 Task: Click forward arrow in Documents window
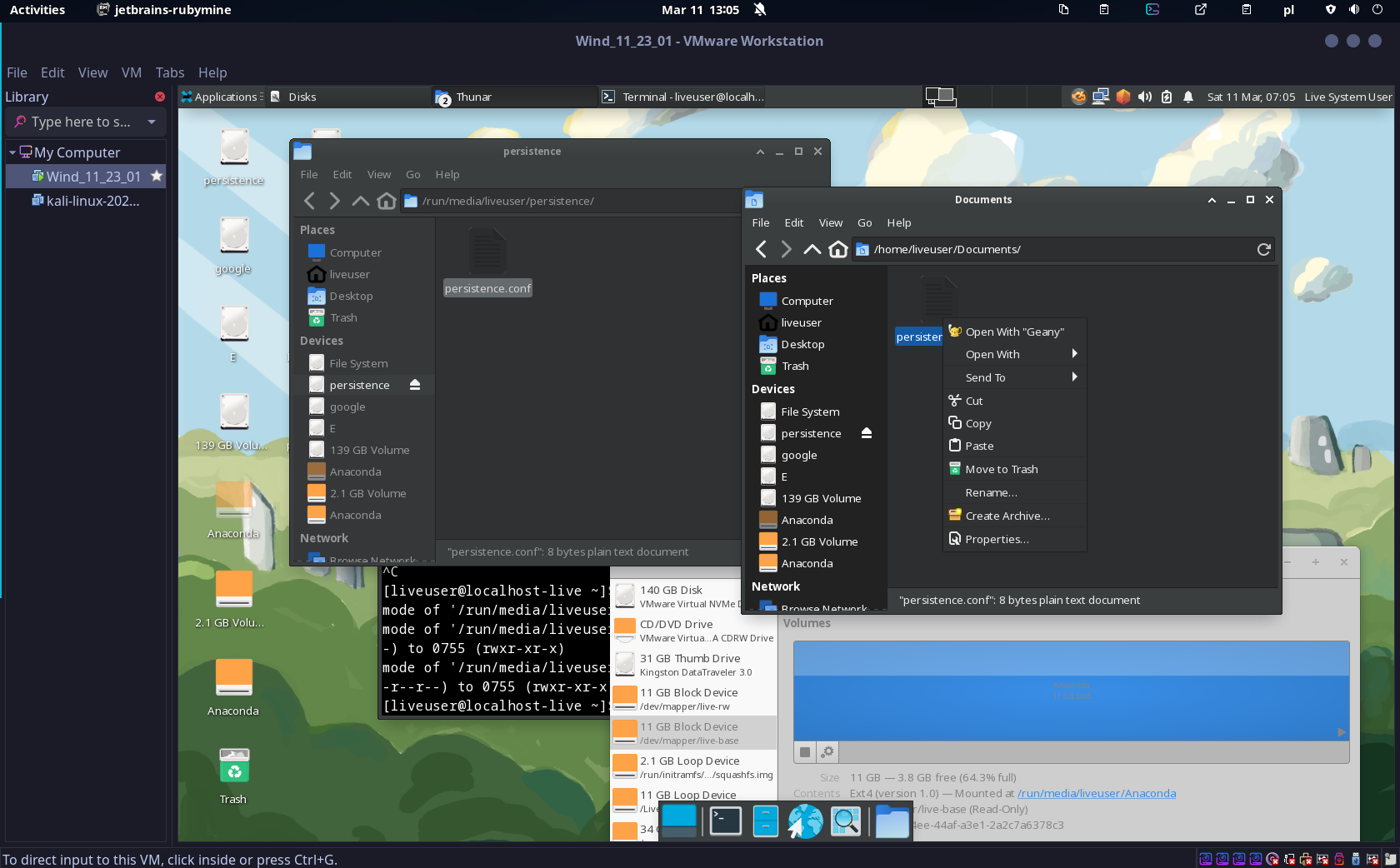[x=786, y=249]
